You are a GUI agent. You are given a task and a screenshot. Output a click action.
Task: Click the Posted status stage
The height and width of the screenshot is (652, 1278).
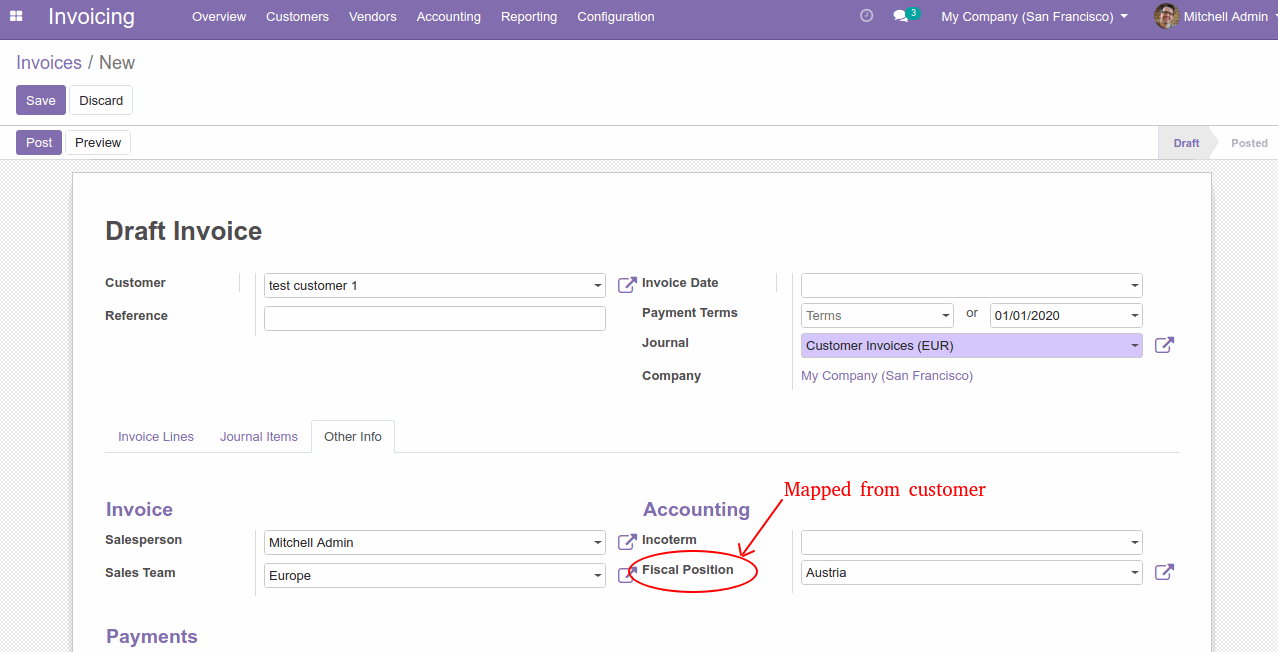click(x=1249, y=143)
